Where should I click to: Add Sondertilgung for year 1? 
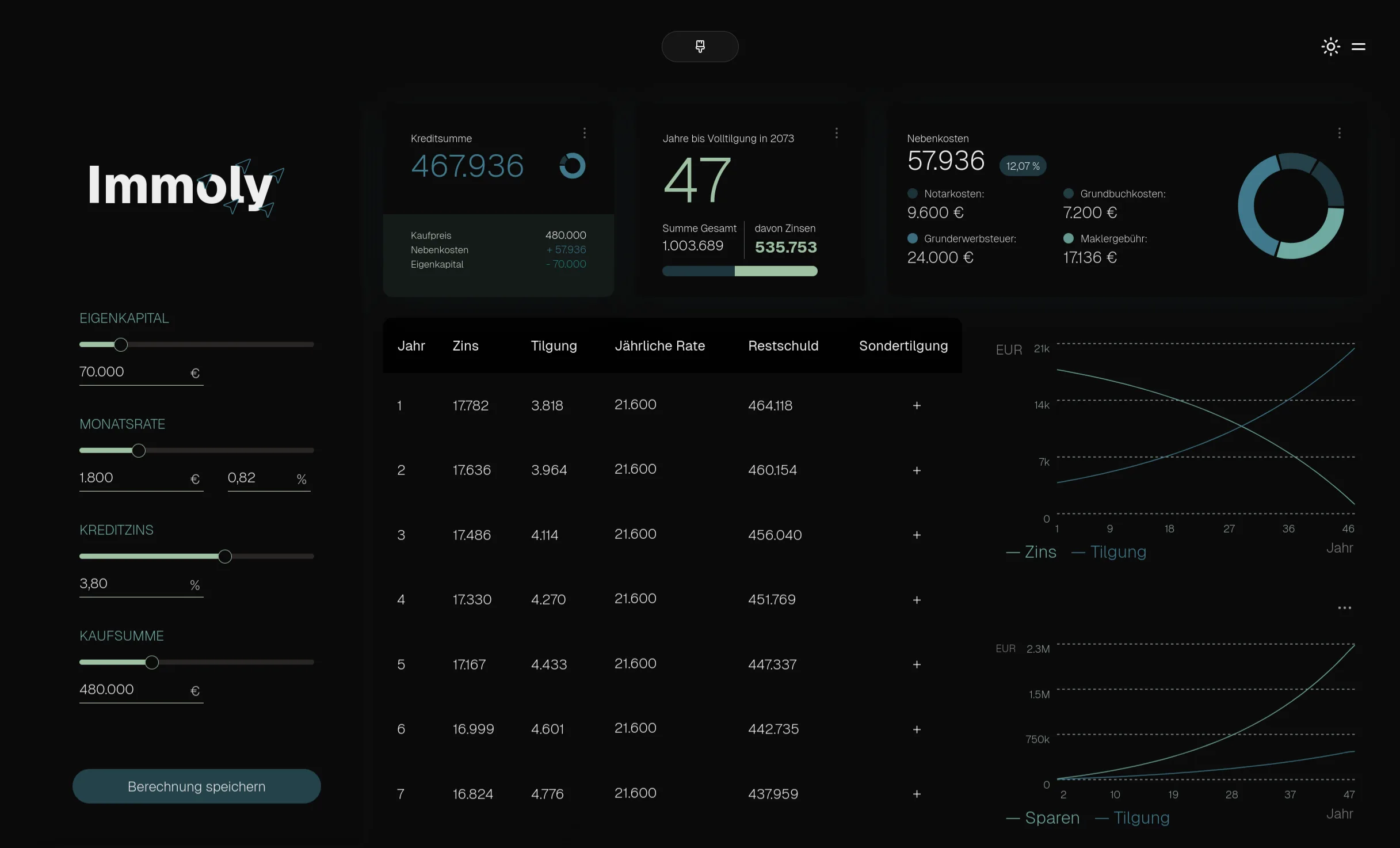tap(917, 406)
